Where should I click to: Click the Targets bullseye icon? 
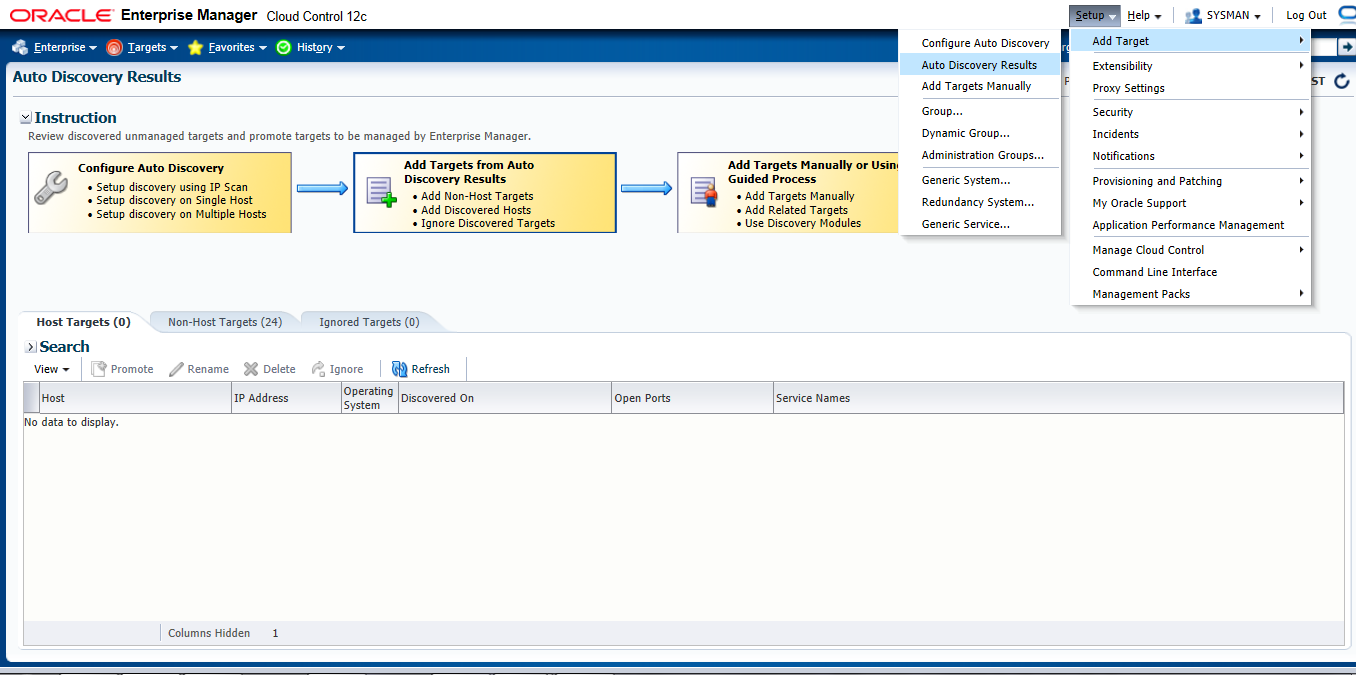[114, 47]
